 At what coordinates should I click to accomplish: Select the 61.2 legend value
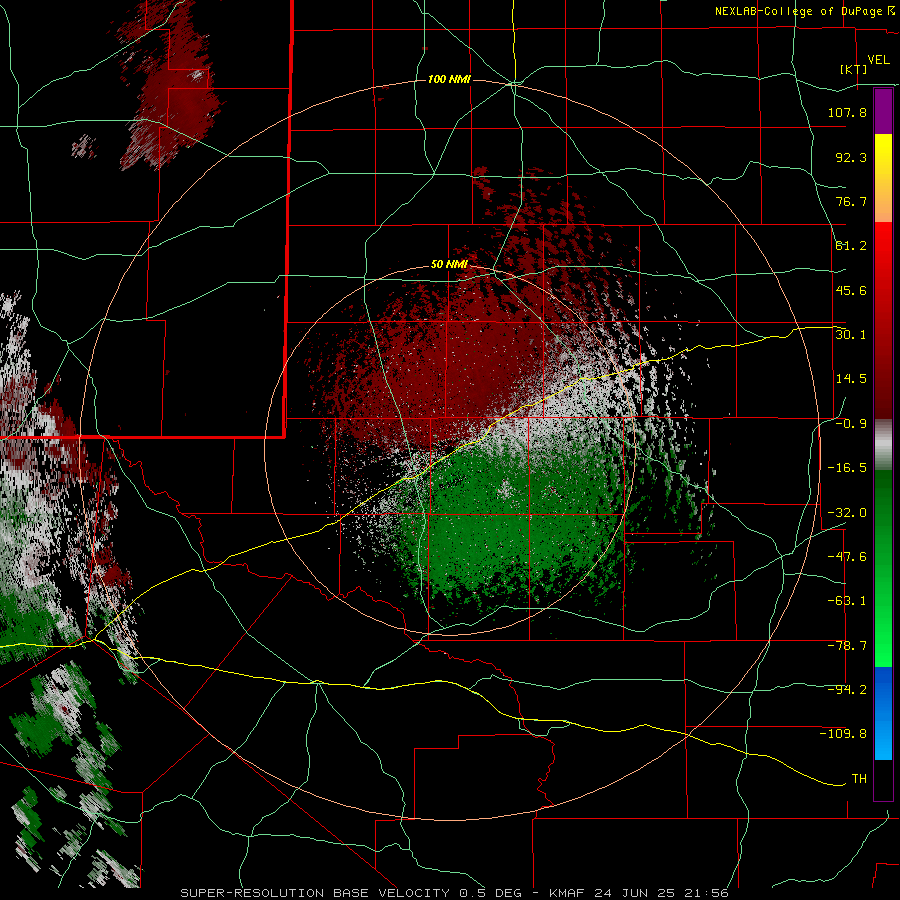[851, 246]
